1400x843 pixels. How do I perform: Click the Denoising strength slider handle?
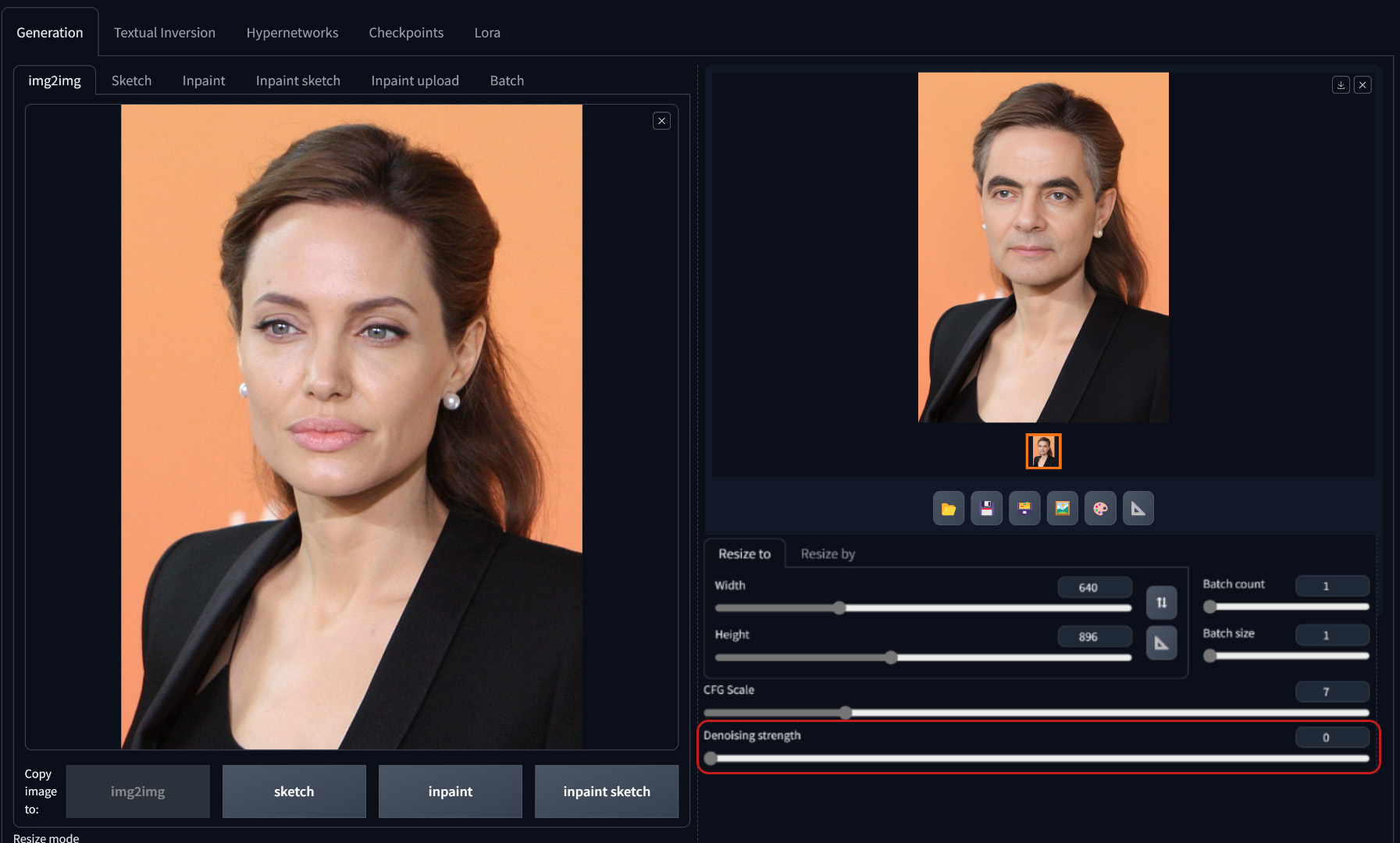(711, 758)
